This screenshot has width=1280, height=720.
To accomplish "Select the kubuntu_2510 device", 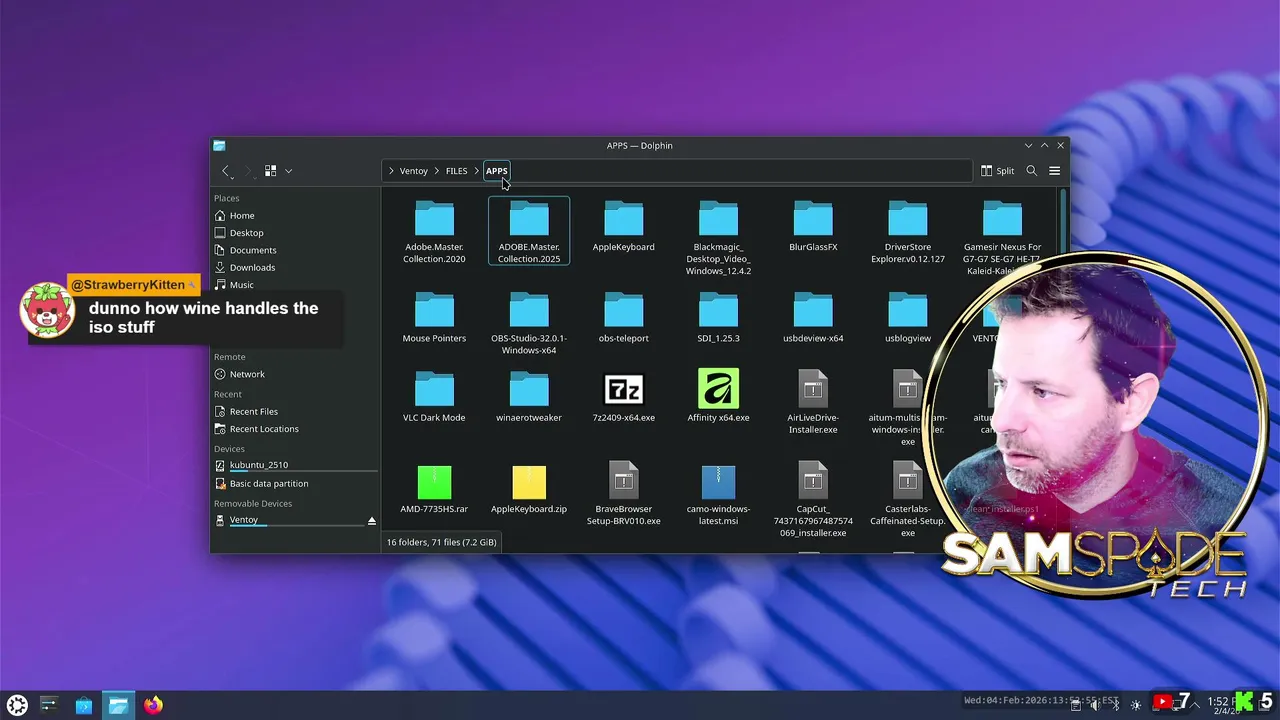I will pos(295,466).
